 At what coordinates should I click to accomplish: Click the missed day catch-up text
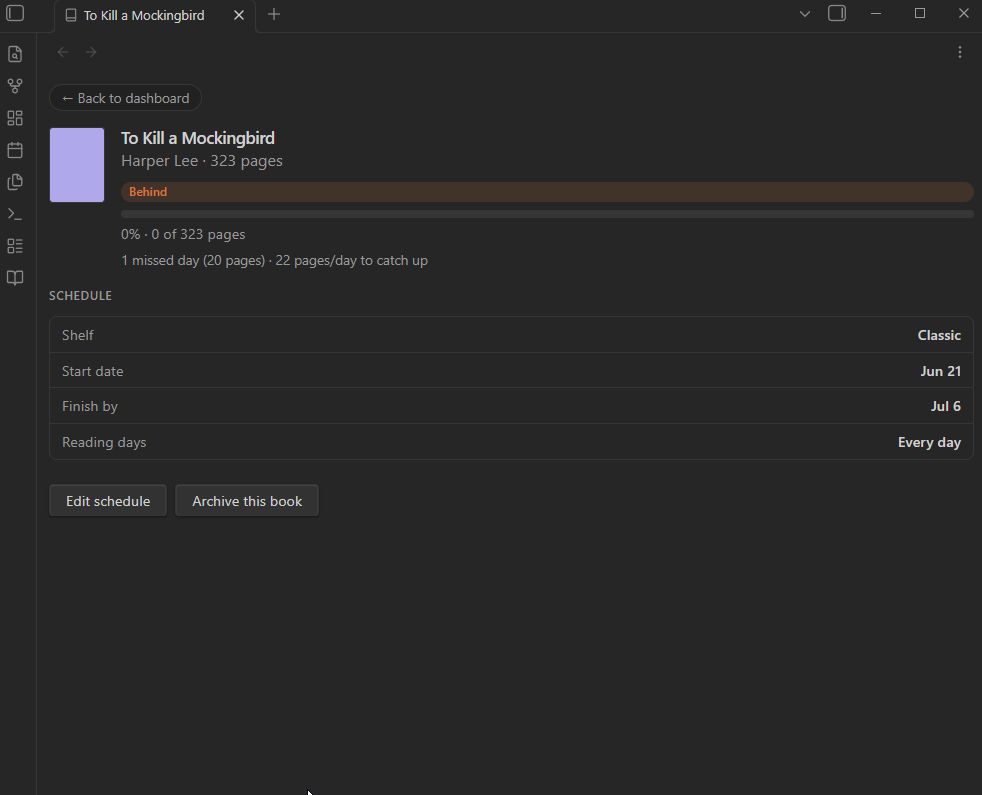274,260
